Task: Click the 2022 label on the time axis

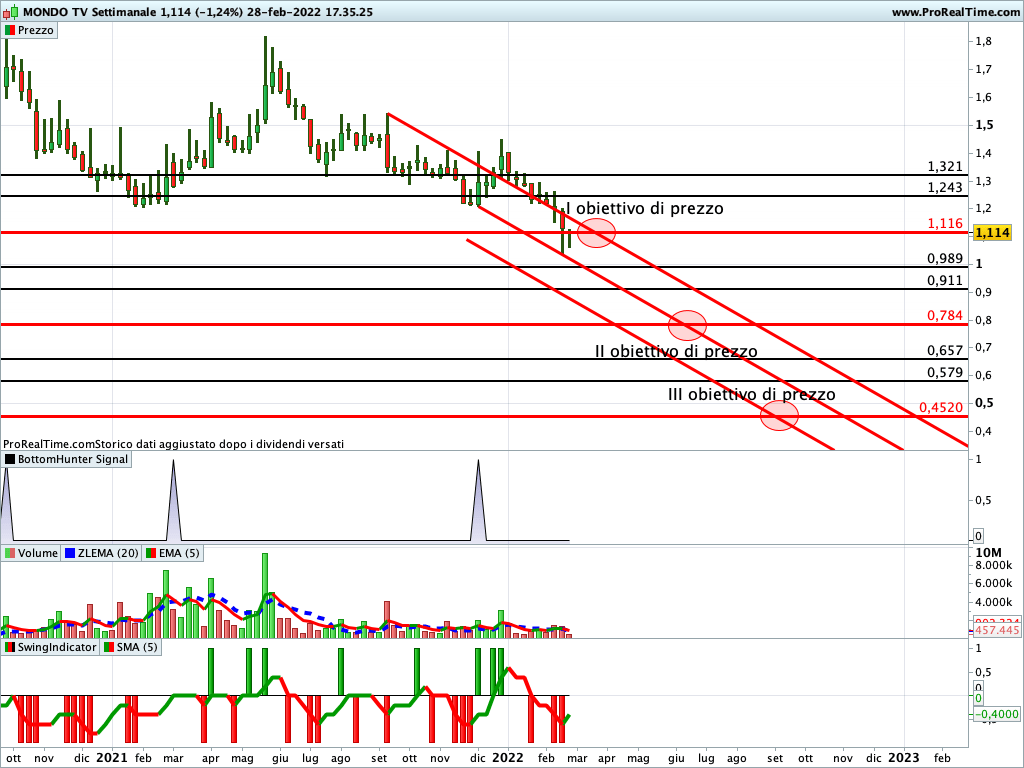Action: coord(508,758)
